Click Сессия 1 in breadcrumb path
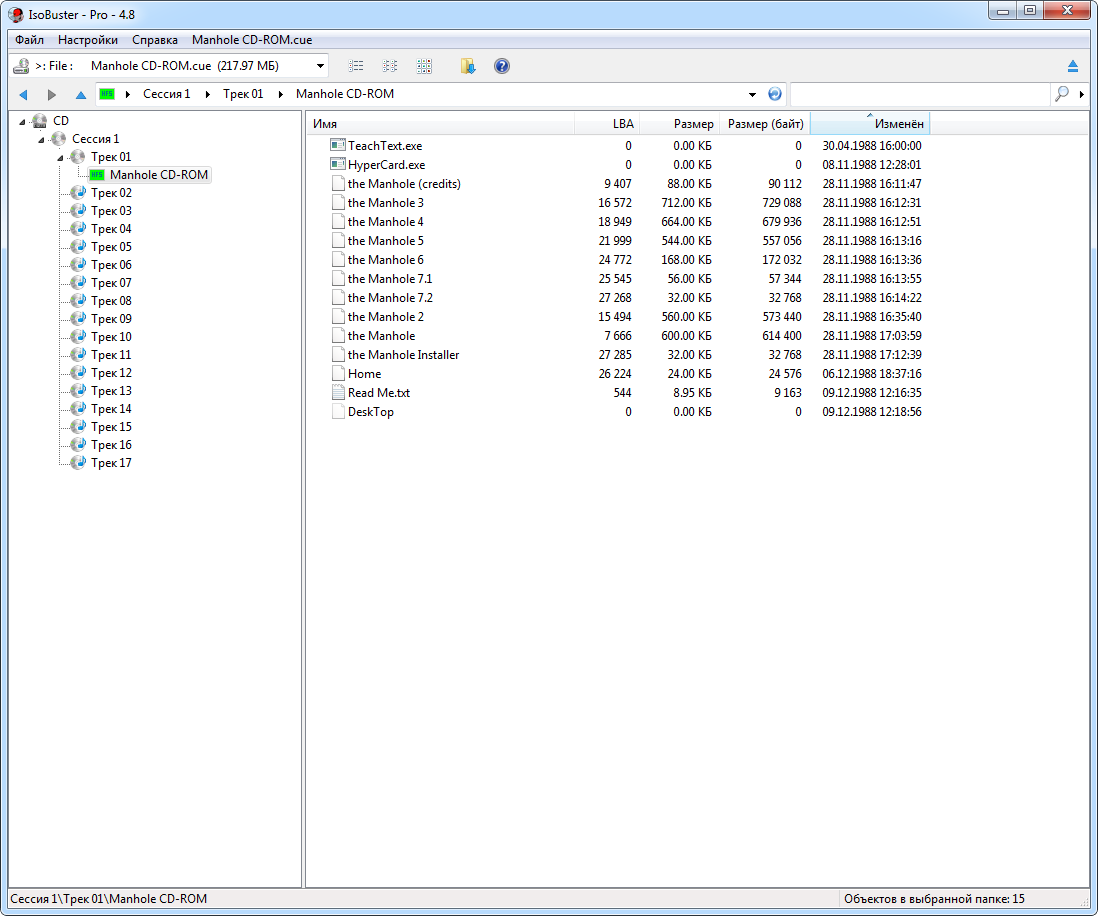The height and width of the screenshot is (916, 1098). (x=167, y=94)
